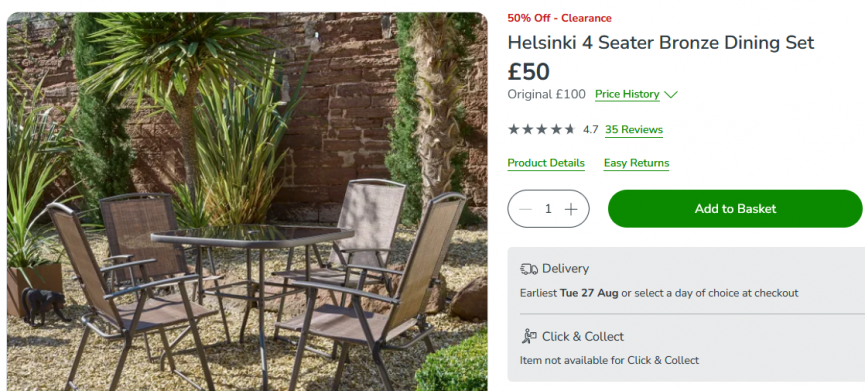The image size is (865, 391).
Task: Click the 4.7 rating score
Action: coord(590,130)
